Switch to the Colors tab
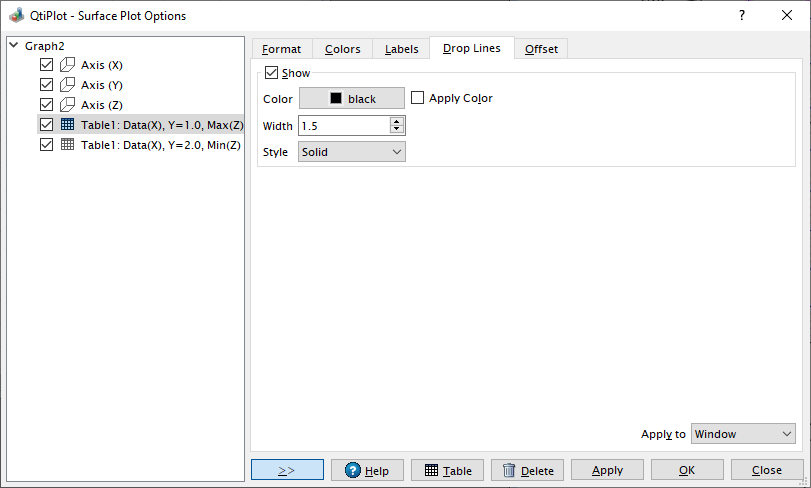The image size is (811, 488). pos(342,49)
